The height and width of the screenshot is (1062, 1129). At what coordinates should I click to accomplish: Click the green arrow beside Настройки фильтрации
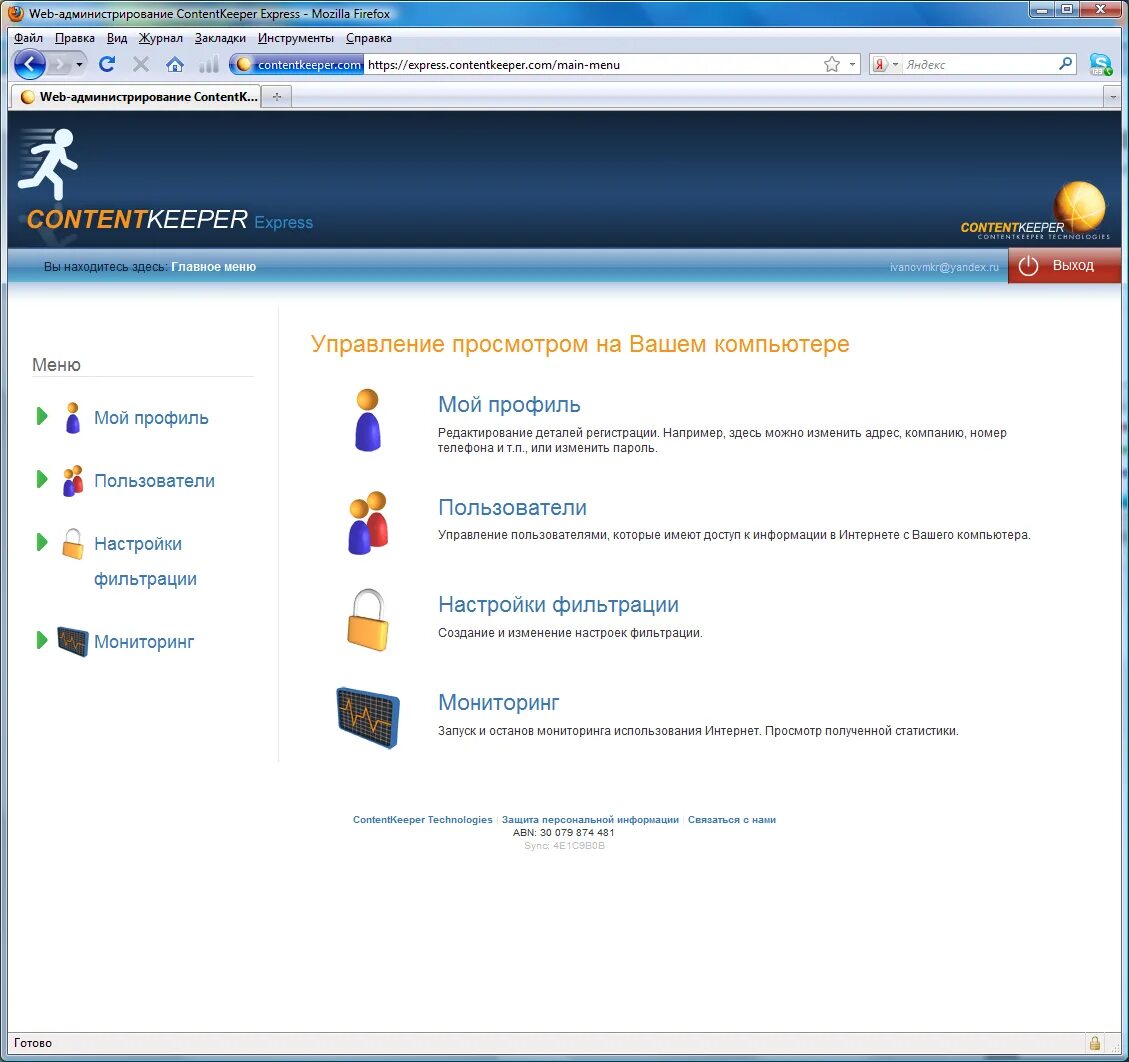(42, 542)
